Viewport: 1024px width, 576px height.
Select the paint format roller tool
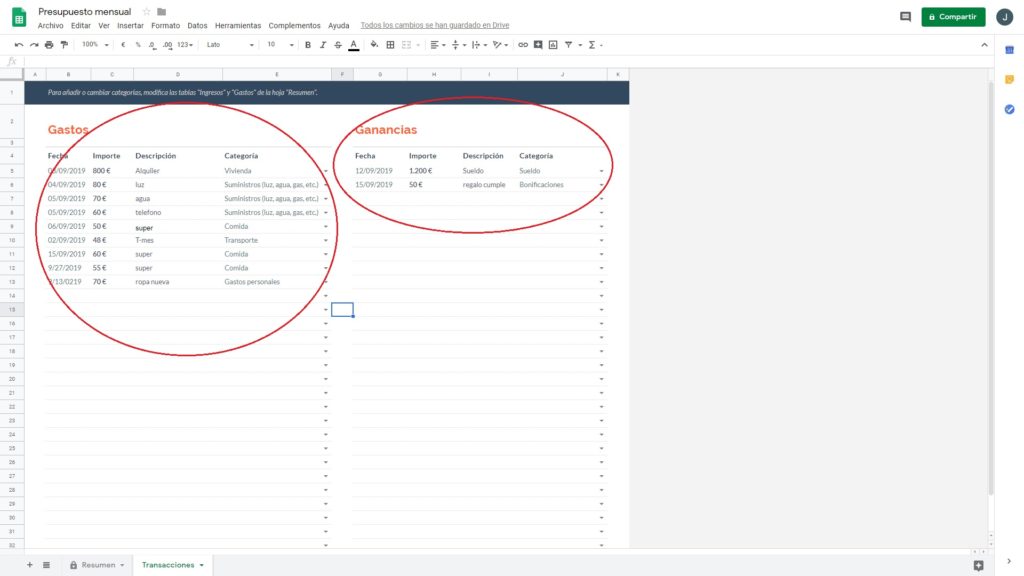coord(64,45)
